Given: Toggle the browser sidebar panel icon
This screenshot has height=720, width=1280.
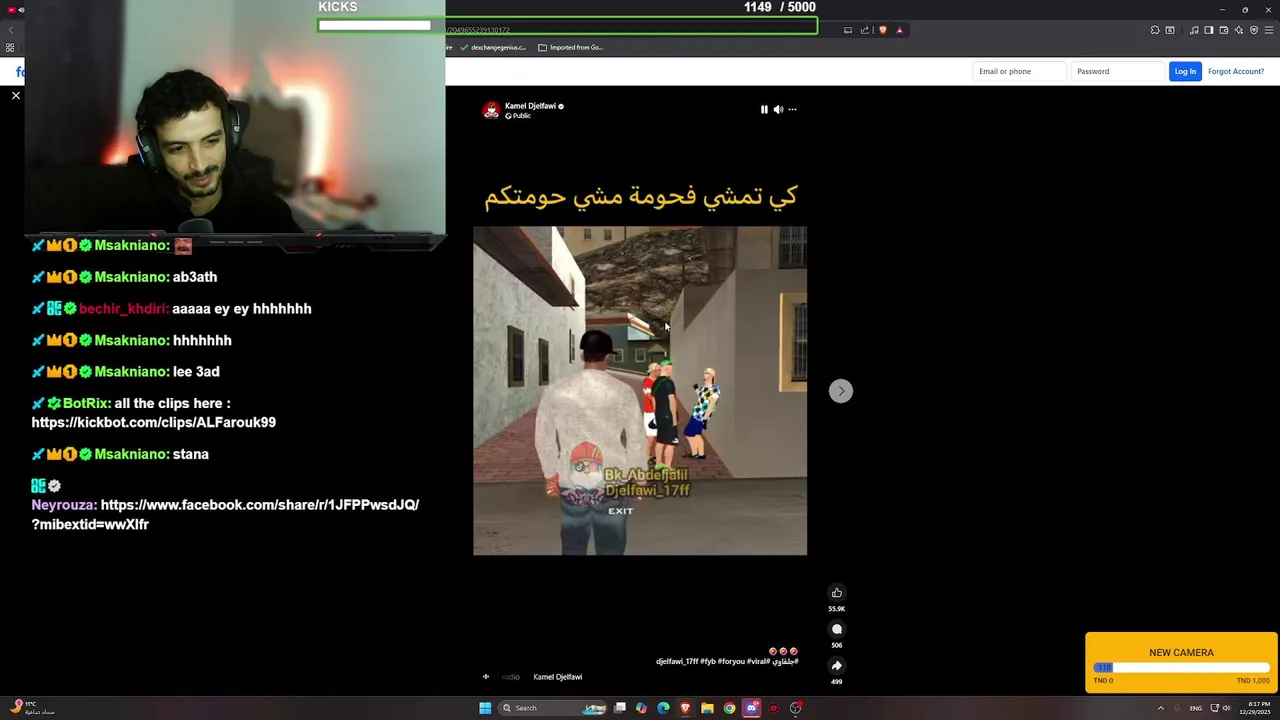Looking at the screenshot, I should (1209, 30).
